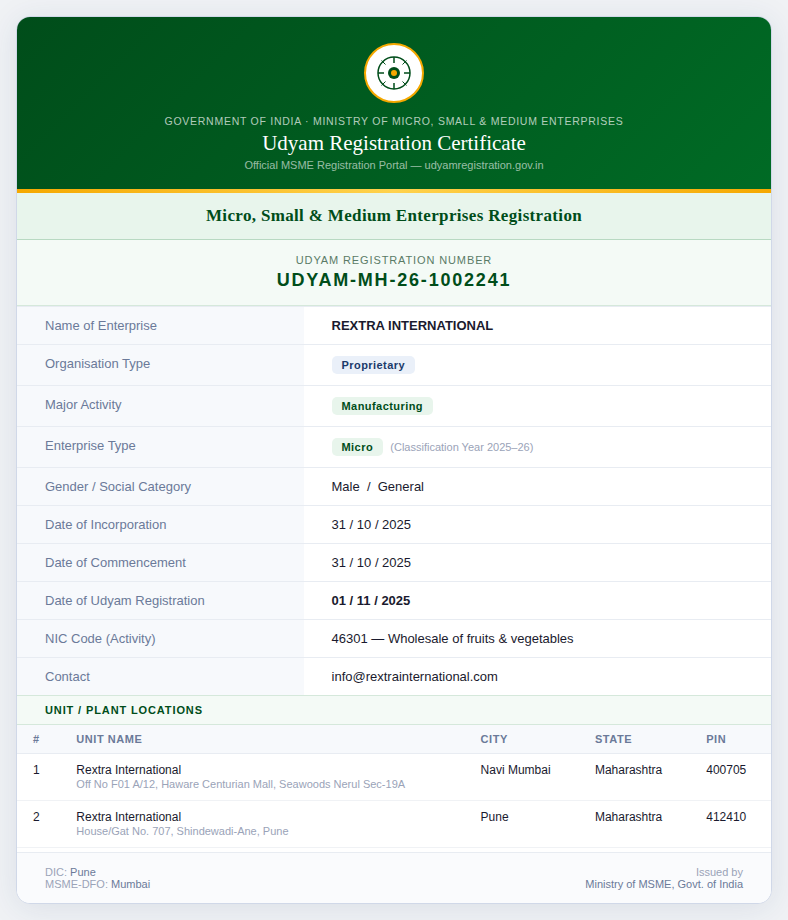
Task: Click the Micro, Small & Medium Enterprises Registration heading
Action: (394, 215)
